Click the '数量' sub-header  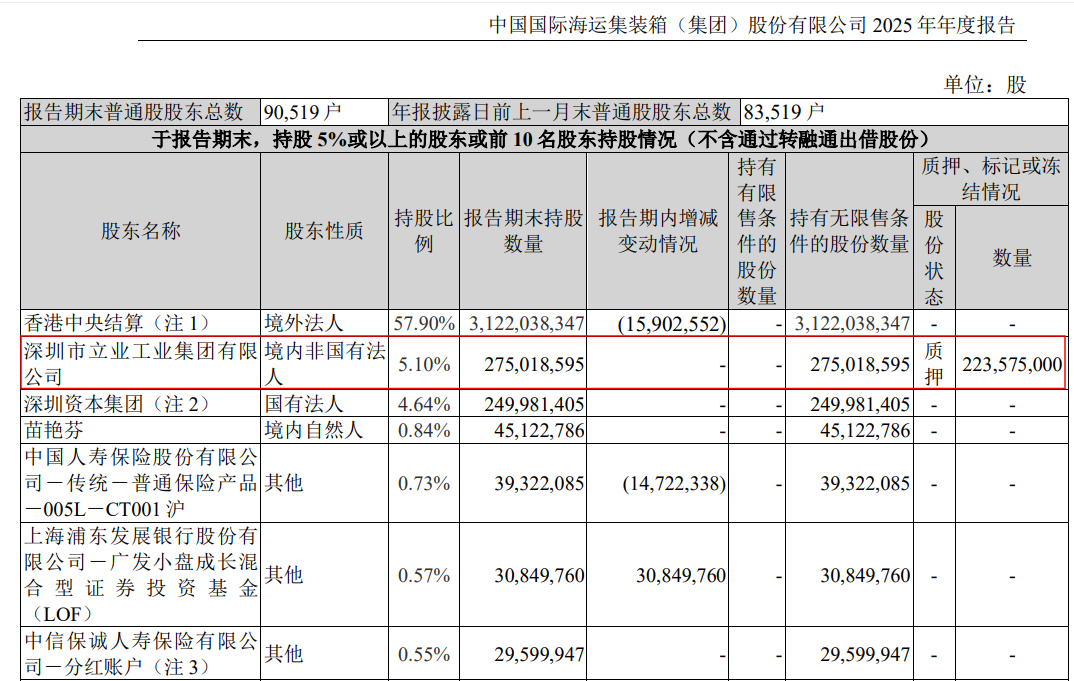click(x=1012, y=258)
